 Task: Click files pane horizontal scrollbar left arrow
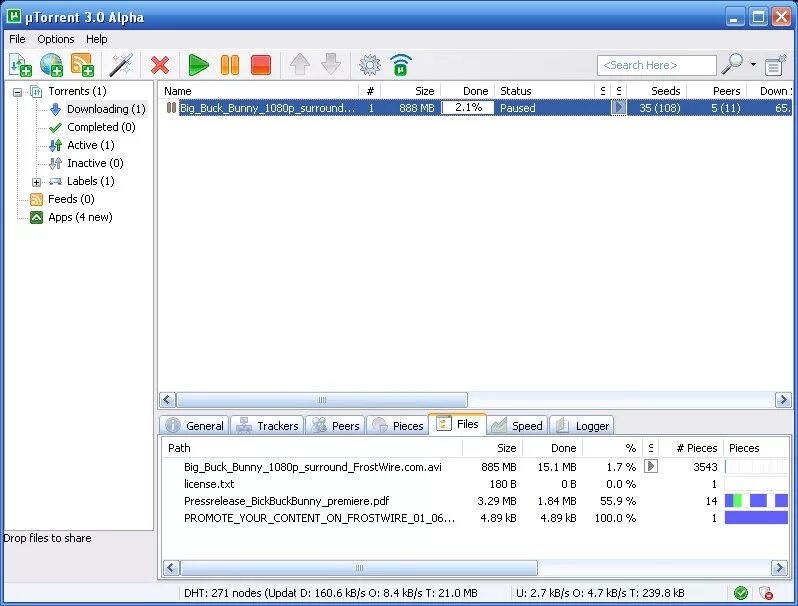coord(172,567)
